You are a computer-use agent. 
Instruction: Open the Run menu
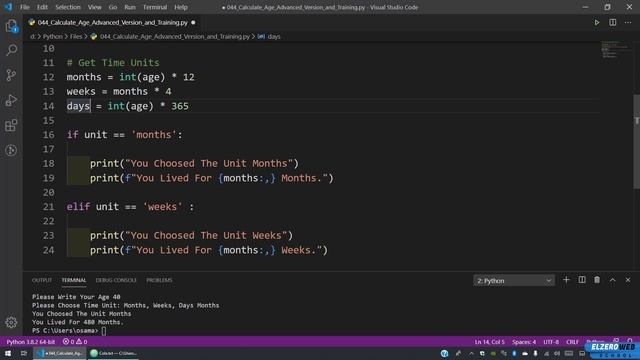130,7
